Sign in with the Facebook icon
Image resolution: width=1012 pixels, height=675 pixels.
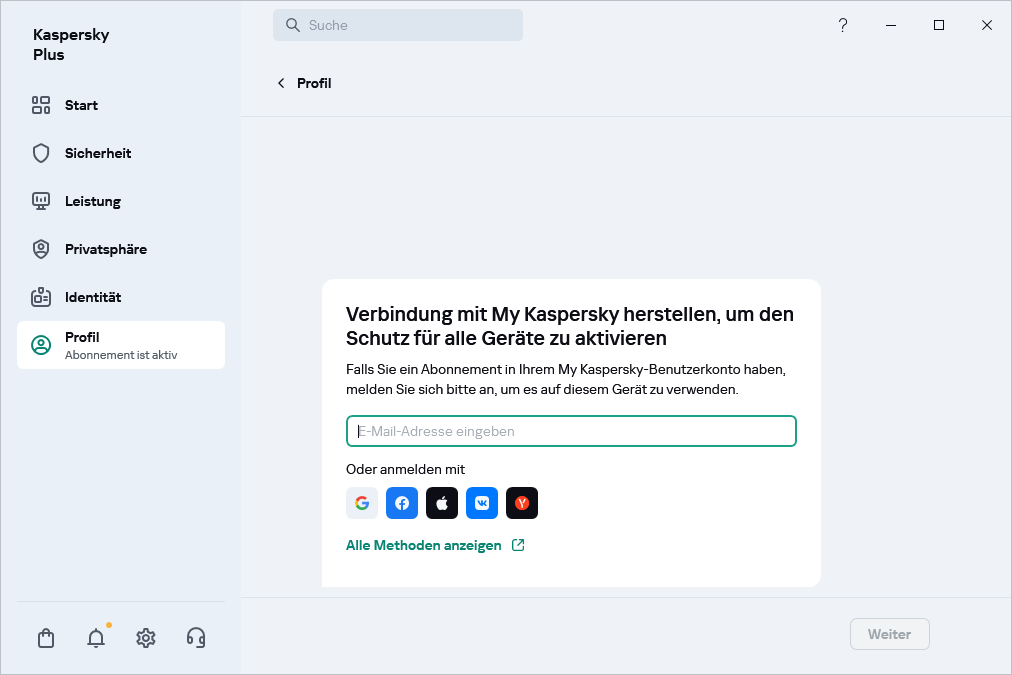pos(401,503)
